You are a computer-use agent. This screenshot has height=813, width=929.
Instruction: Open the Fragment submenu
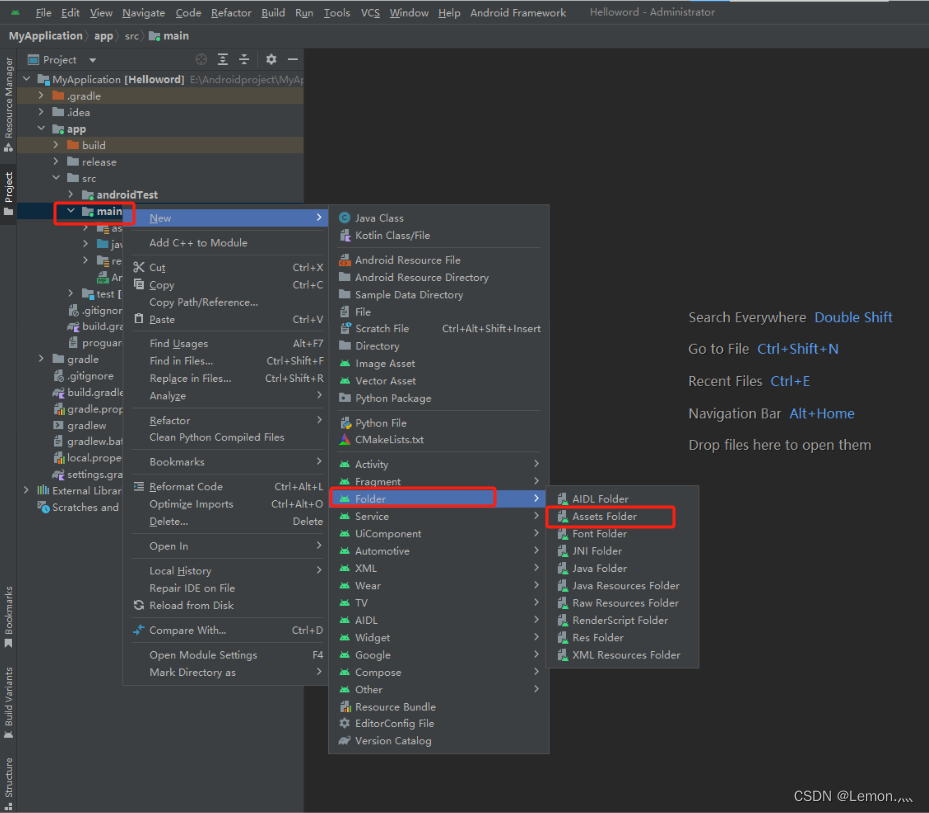click(438, 481)
